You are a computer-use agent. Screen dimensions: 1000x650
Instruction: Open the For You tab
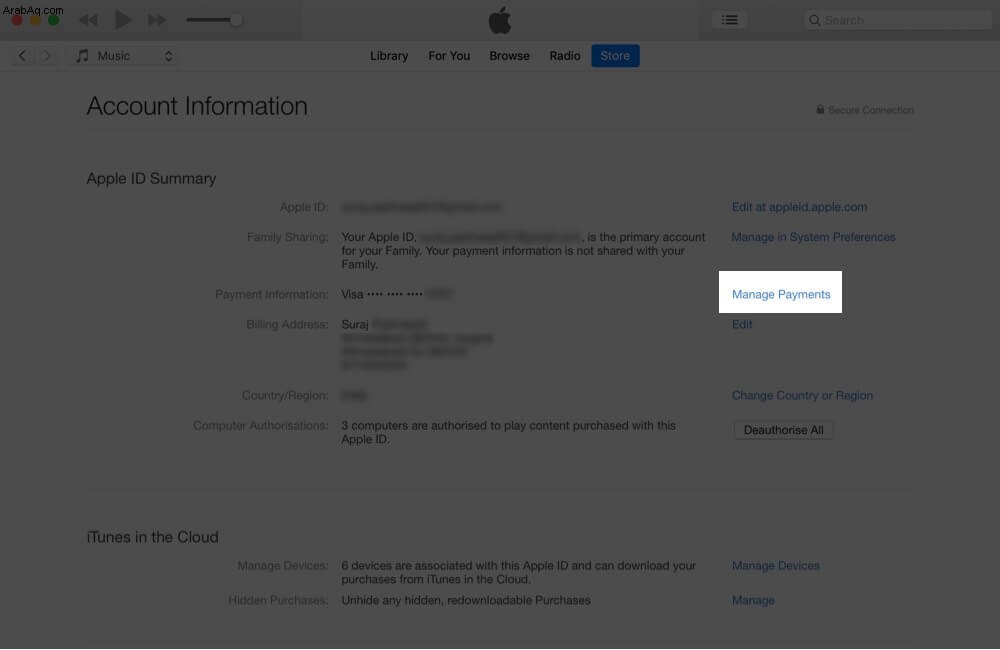click(x=449, y=55)
